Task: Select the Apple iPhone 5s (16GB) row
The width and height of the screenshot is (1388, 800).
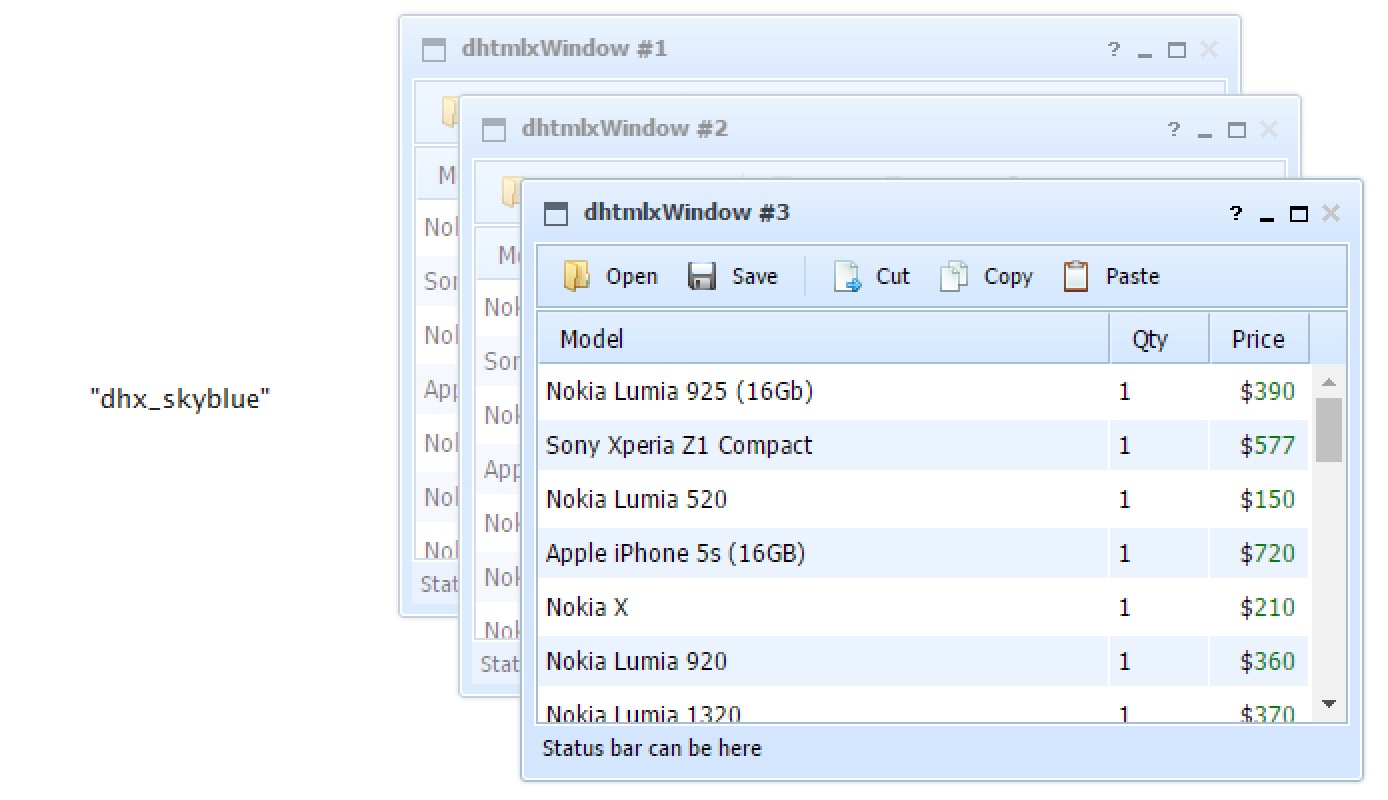Action: (x=923, y=553)
